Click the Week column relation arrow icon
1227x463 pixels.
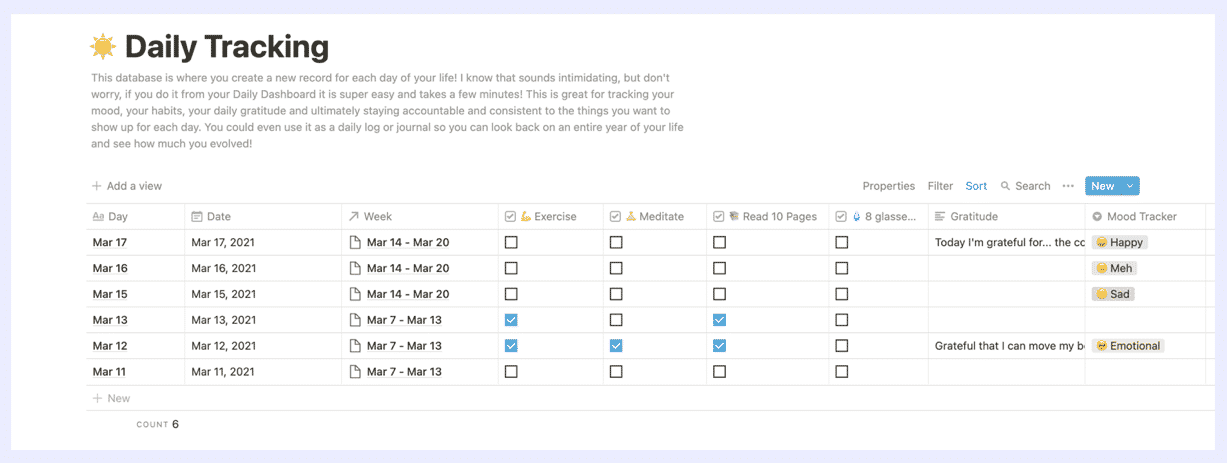(354, 216)
